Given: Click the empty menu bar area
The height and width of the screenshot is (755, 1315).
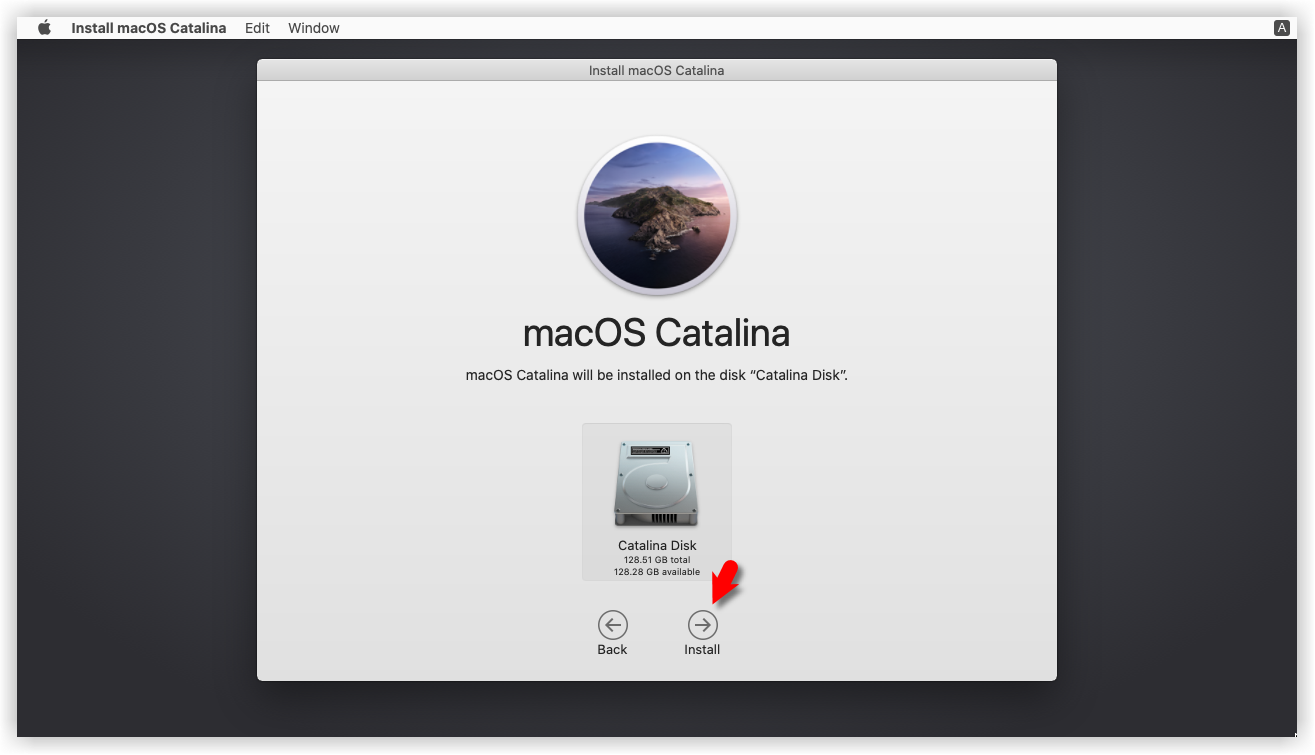Looking at the screenshot, I should [x=800, y=28].
